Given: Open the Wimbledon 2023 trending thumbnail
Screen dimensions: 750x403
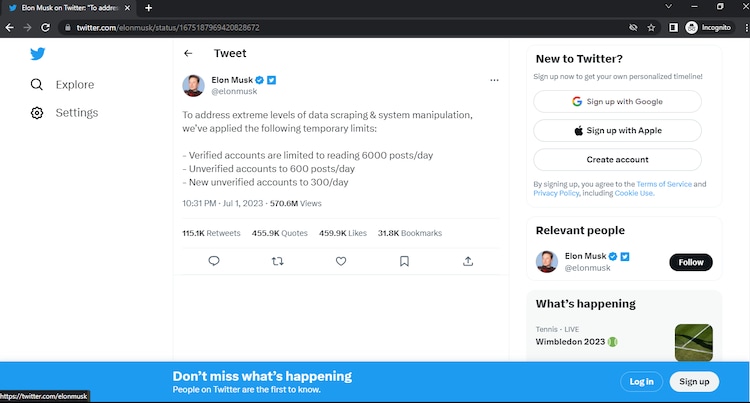Looking at the screenshot, I should click(x=693, y=342).
